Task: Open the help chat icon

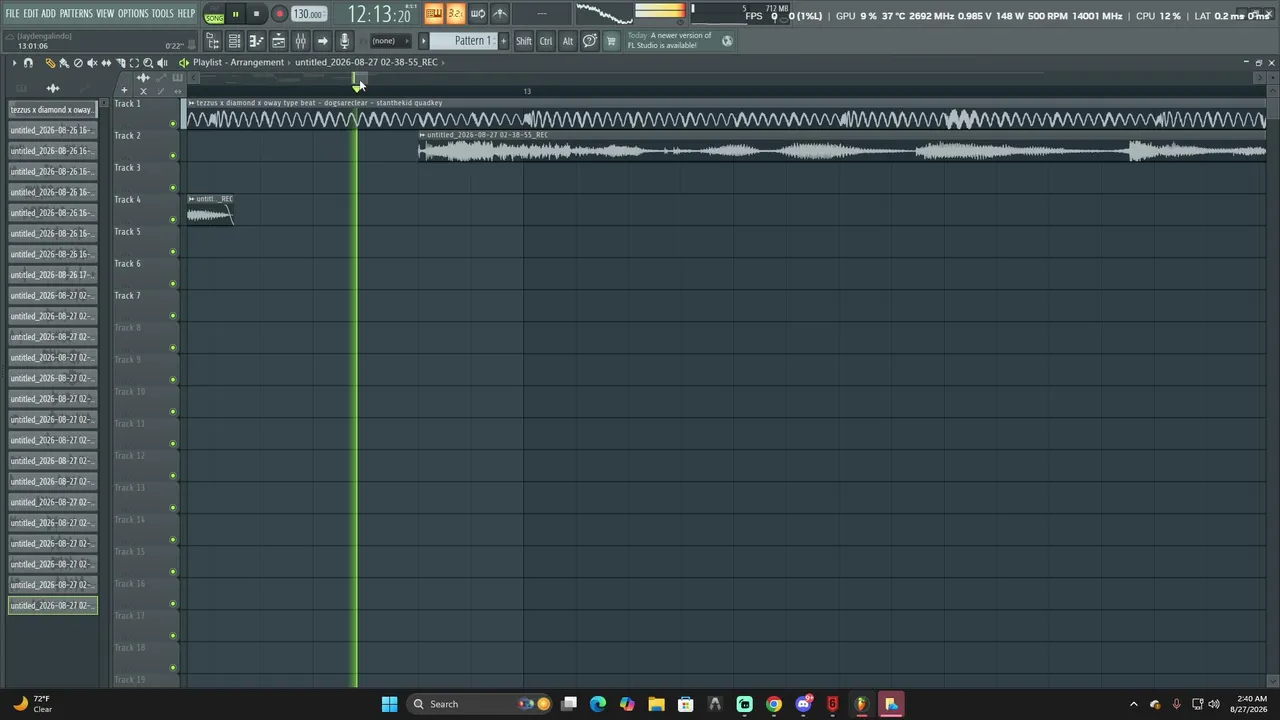Action: 590,41
